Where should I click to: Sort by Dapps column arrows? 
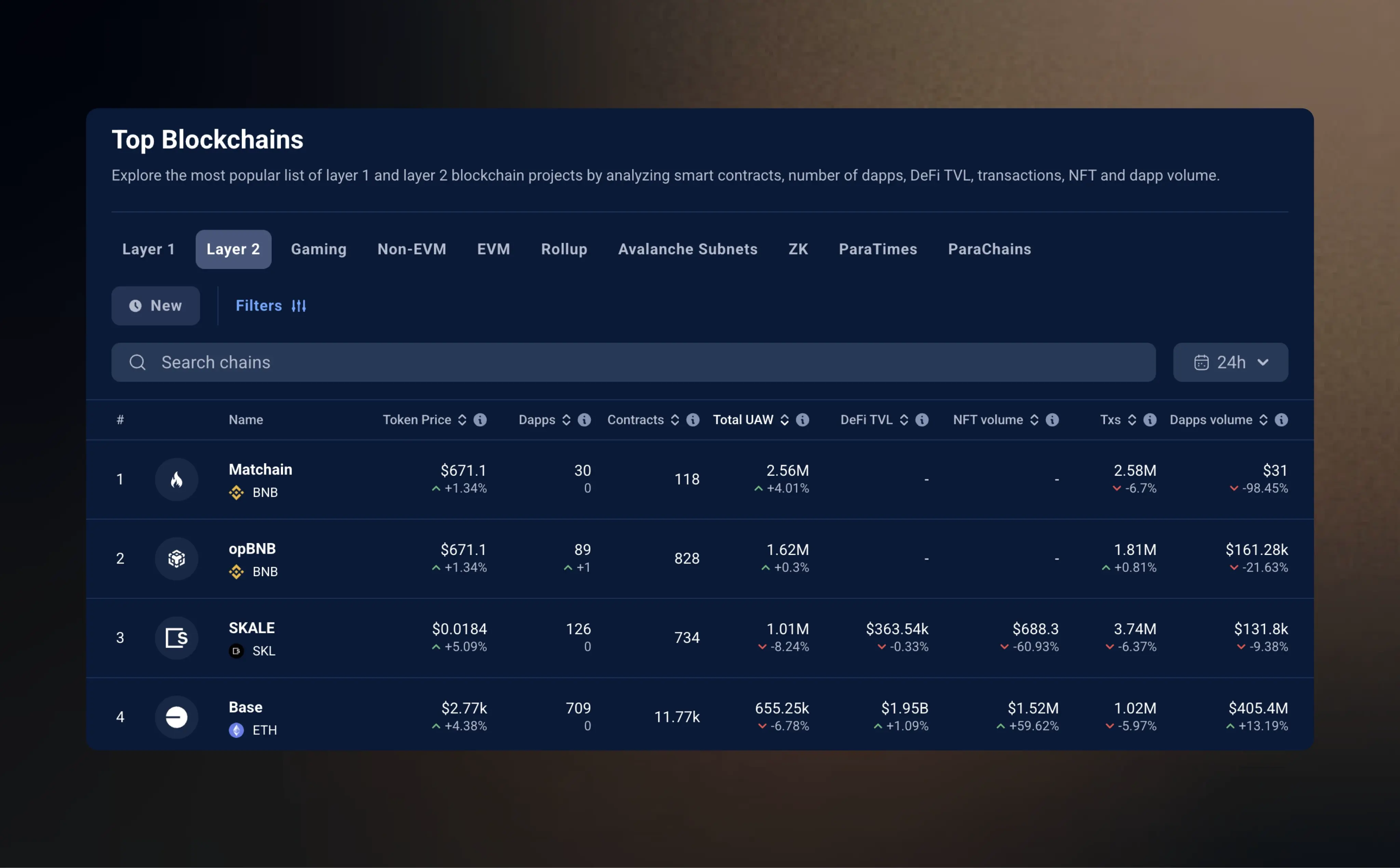coord(566,420)
